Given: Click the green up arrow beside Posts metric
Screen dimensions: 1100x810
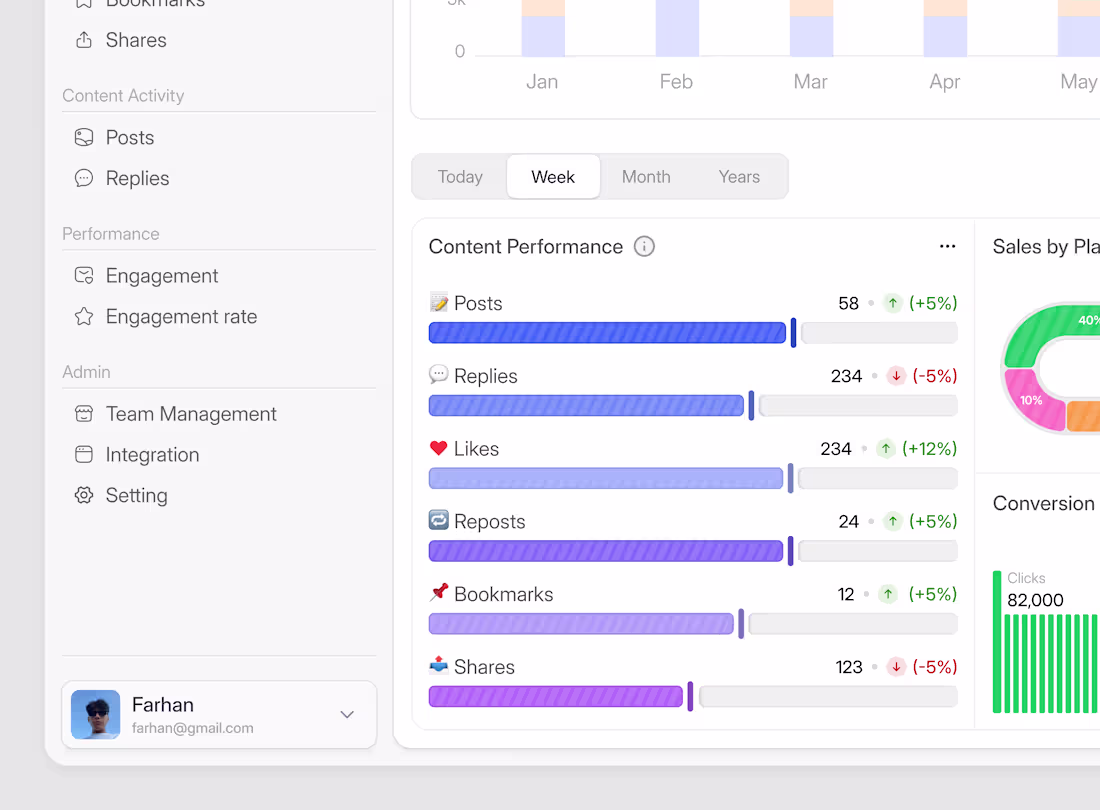Looking at the screenshot, I should [x=893, y=303].
